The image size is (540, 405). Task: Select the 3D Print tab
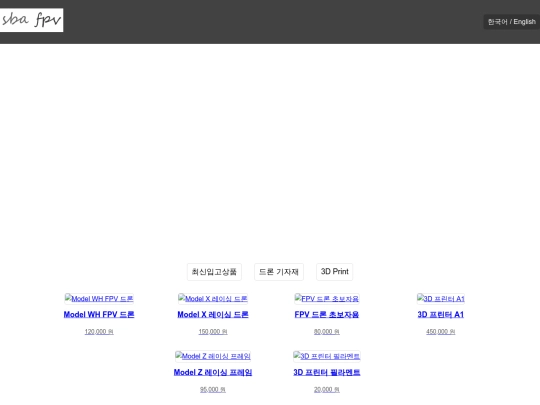pos(334,272)
